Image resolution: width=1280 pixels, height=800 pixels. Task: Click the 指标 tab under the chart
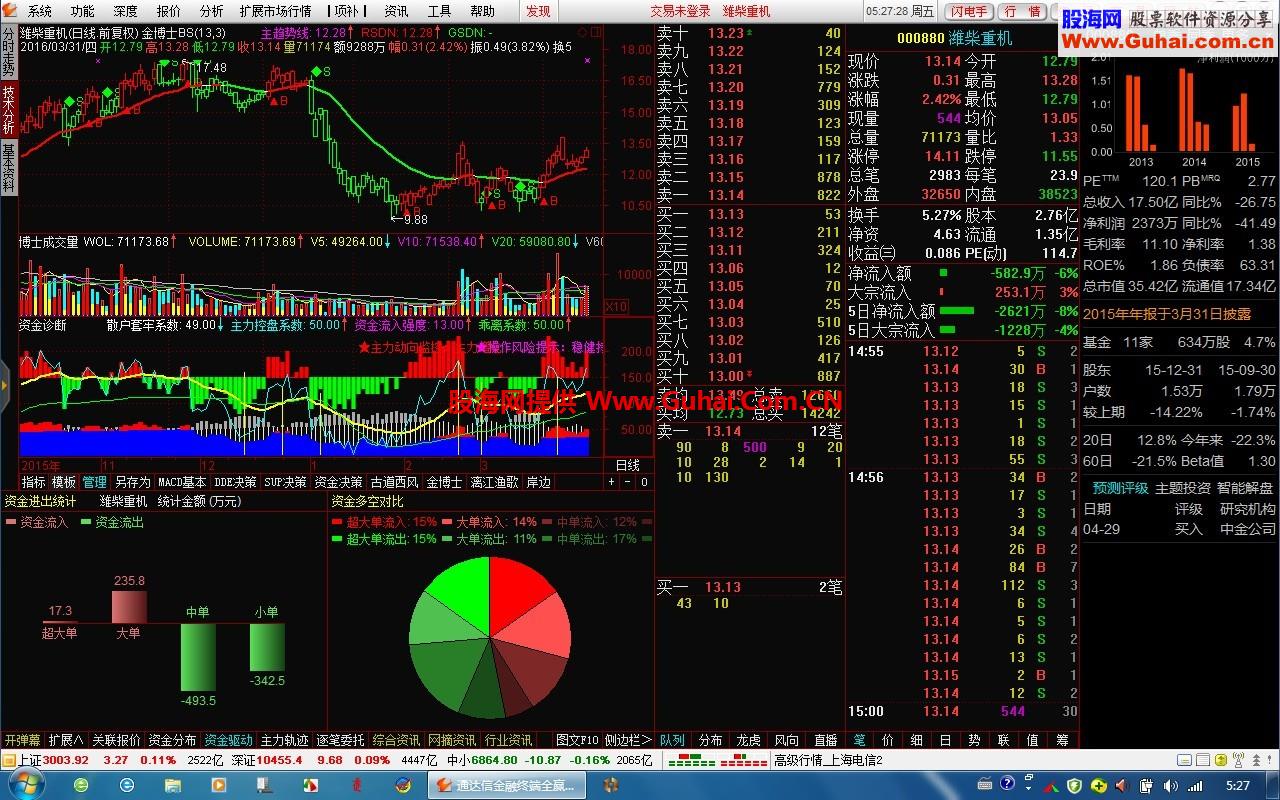33,482
